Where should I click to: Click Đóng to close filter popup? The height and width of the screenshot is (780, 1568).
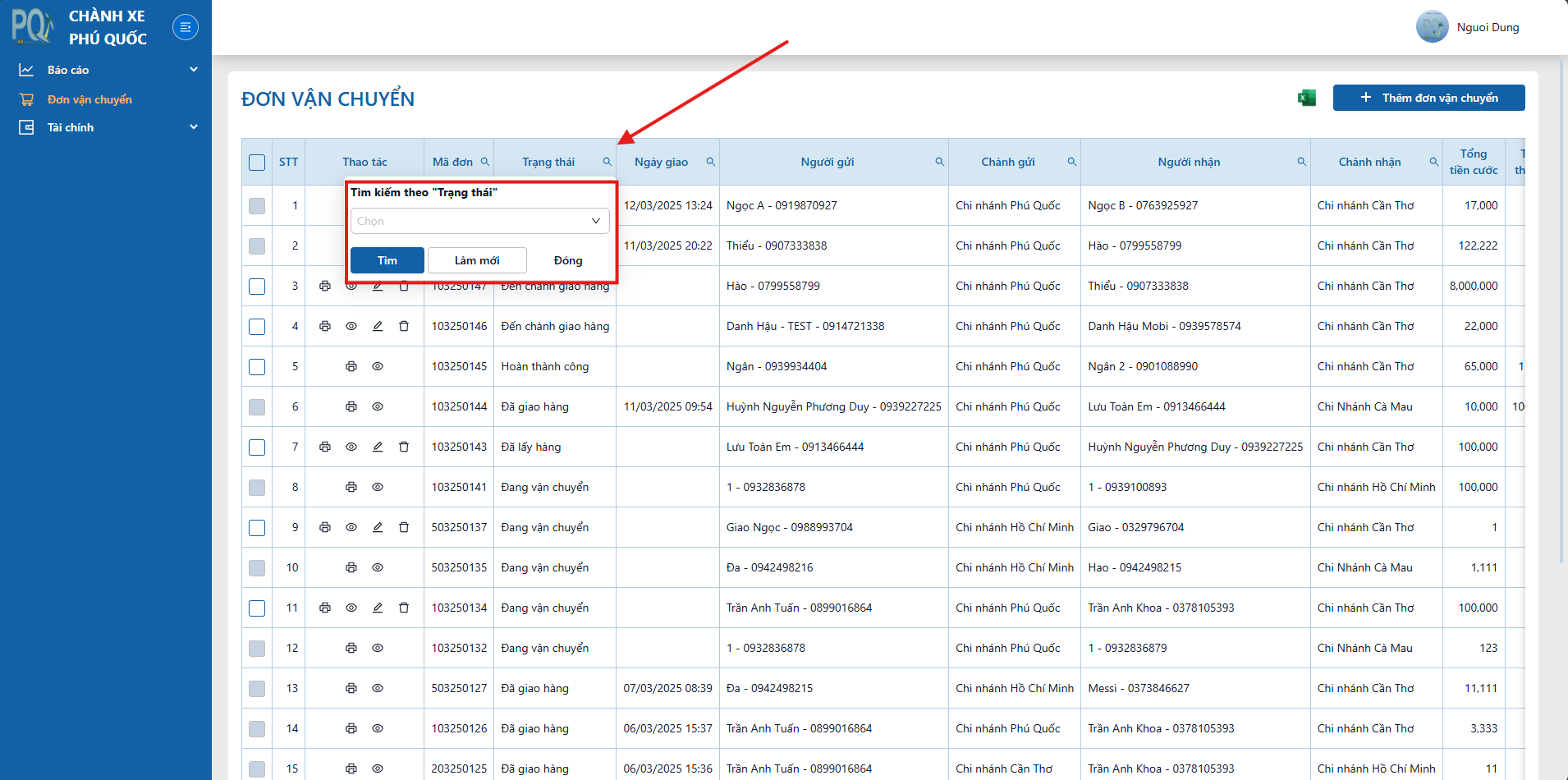point(568,260)
